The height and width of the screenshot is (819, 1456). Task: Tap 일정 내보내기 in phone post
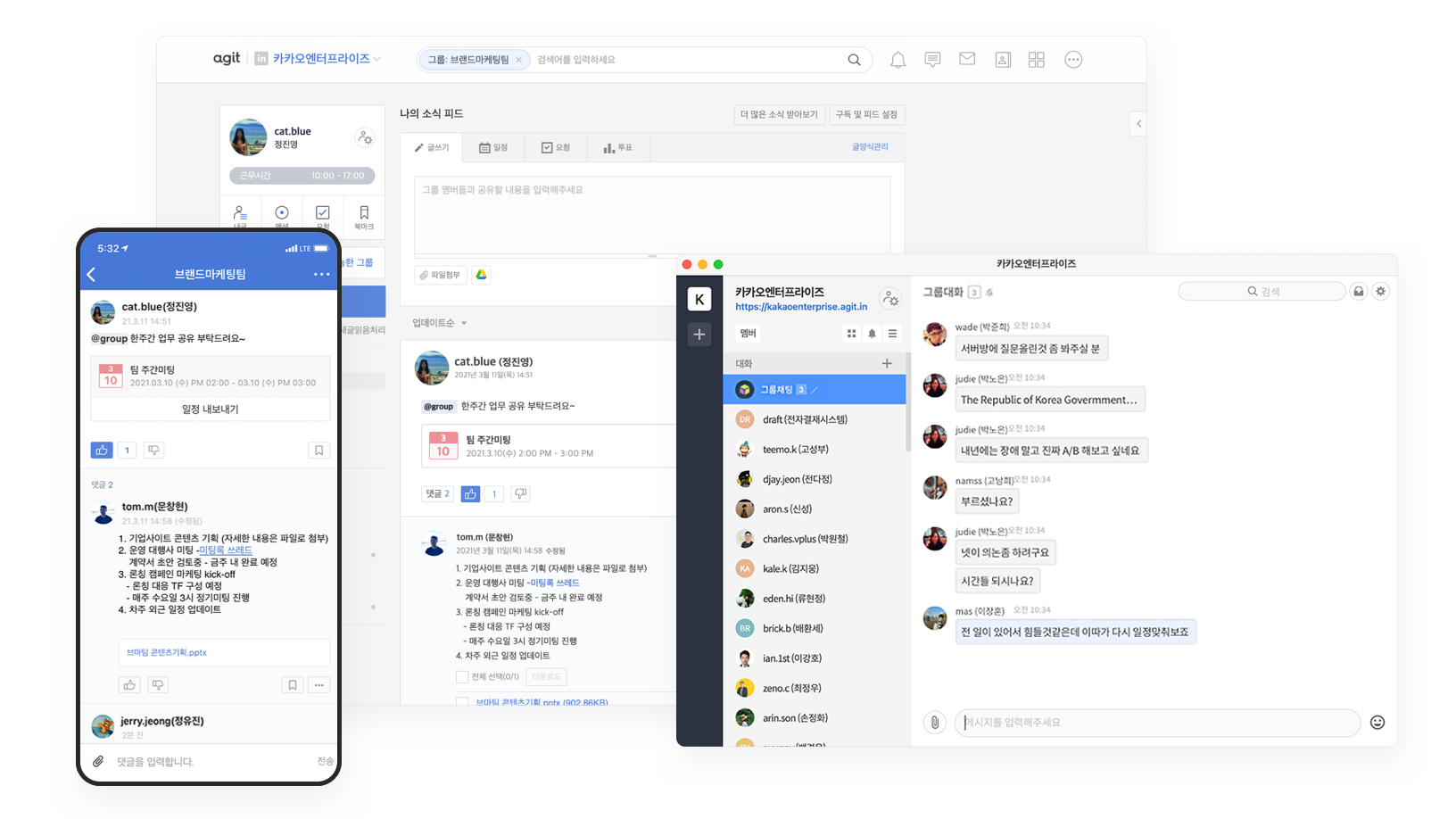pos(211,409)
